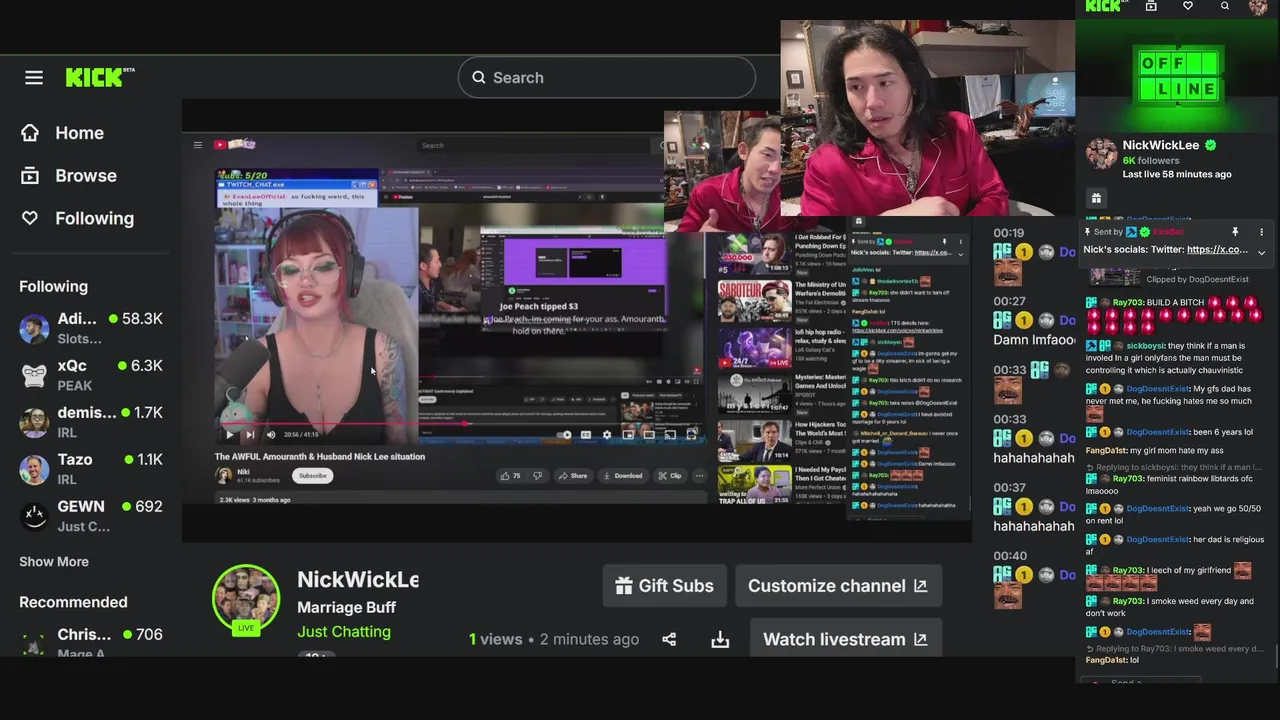Click the heart icon in the chat panel header
The image size is (1280, 720).
tap(1188, 6)
